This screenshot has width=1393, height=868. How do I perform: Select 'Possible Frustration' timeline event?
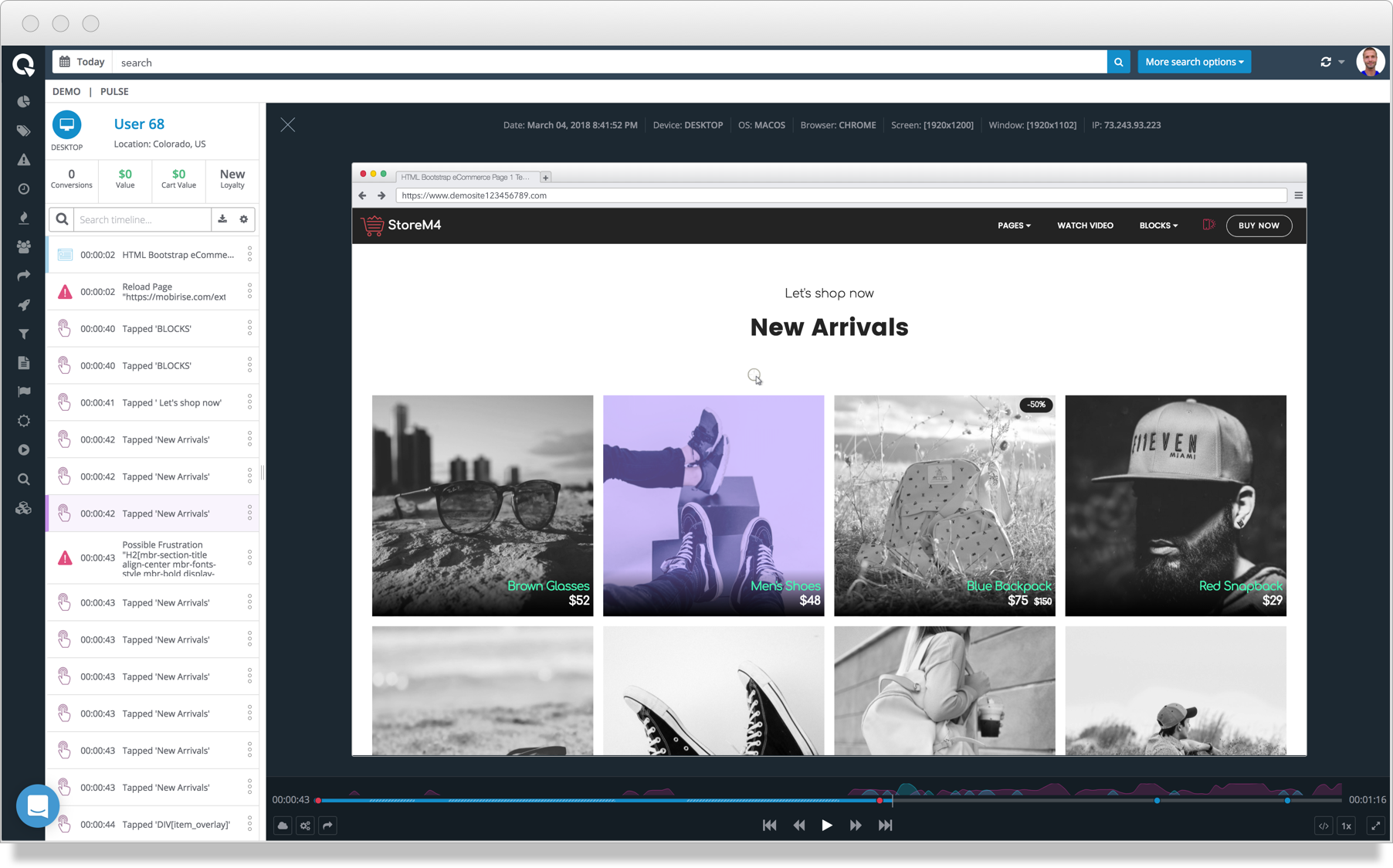[153, 558]
